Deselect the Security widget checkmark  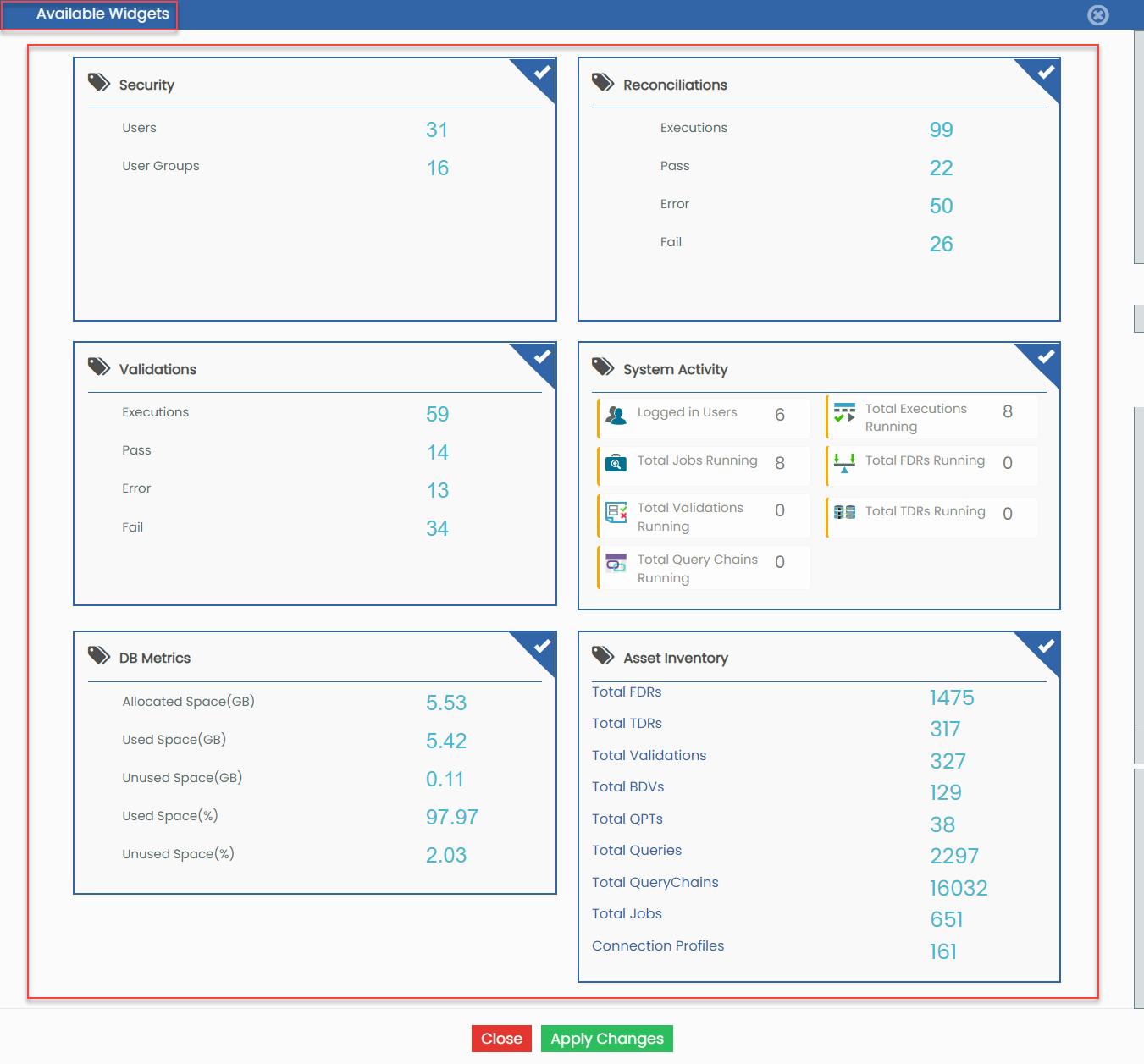[540, 74]
